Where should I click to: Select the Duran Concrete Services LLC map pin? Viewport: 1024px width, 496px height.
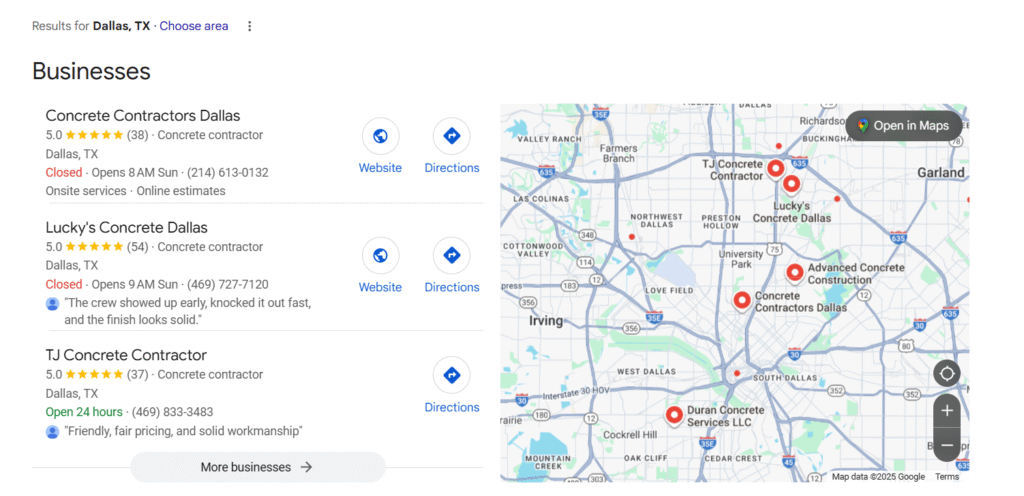674,414
